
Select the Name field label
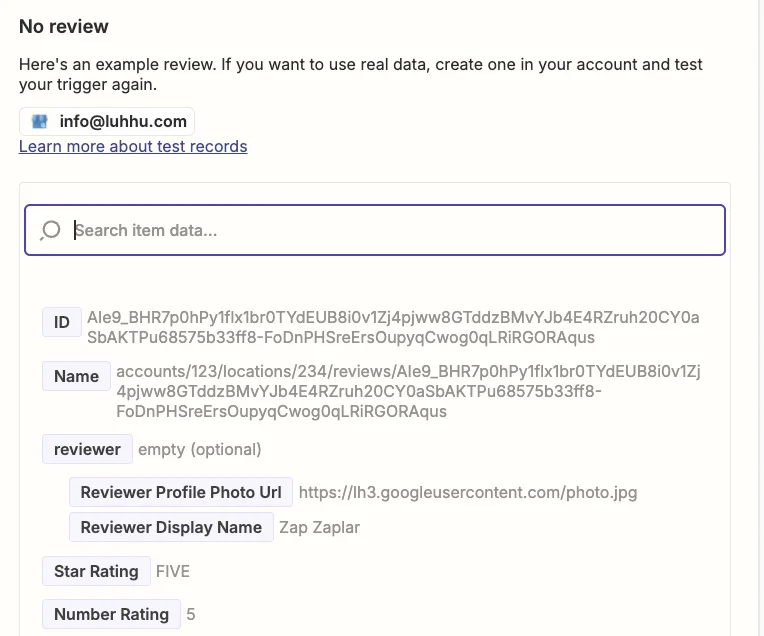coord(76,376)
